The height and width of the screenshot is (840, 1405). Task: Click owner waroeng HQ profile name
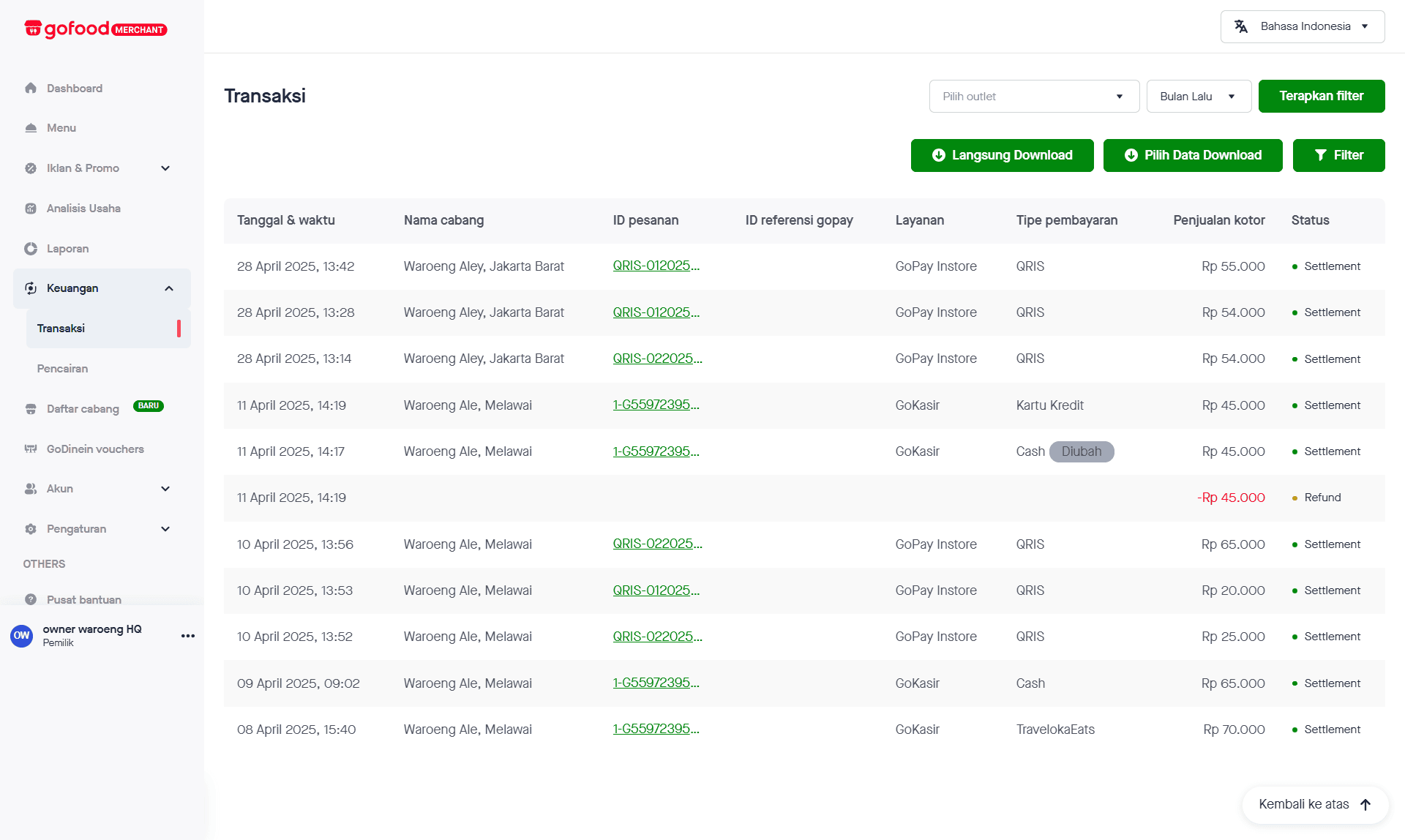point(92,629)
